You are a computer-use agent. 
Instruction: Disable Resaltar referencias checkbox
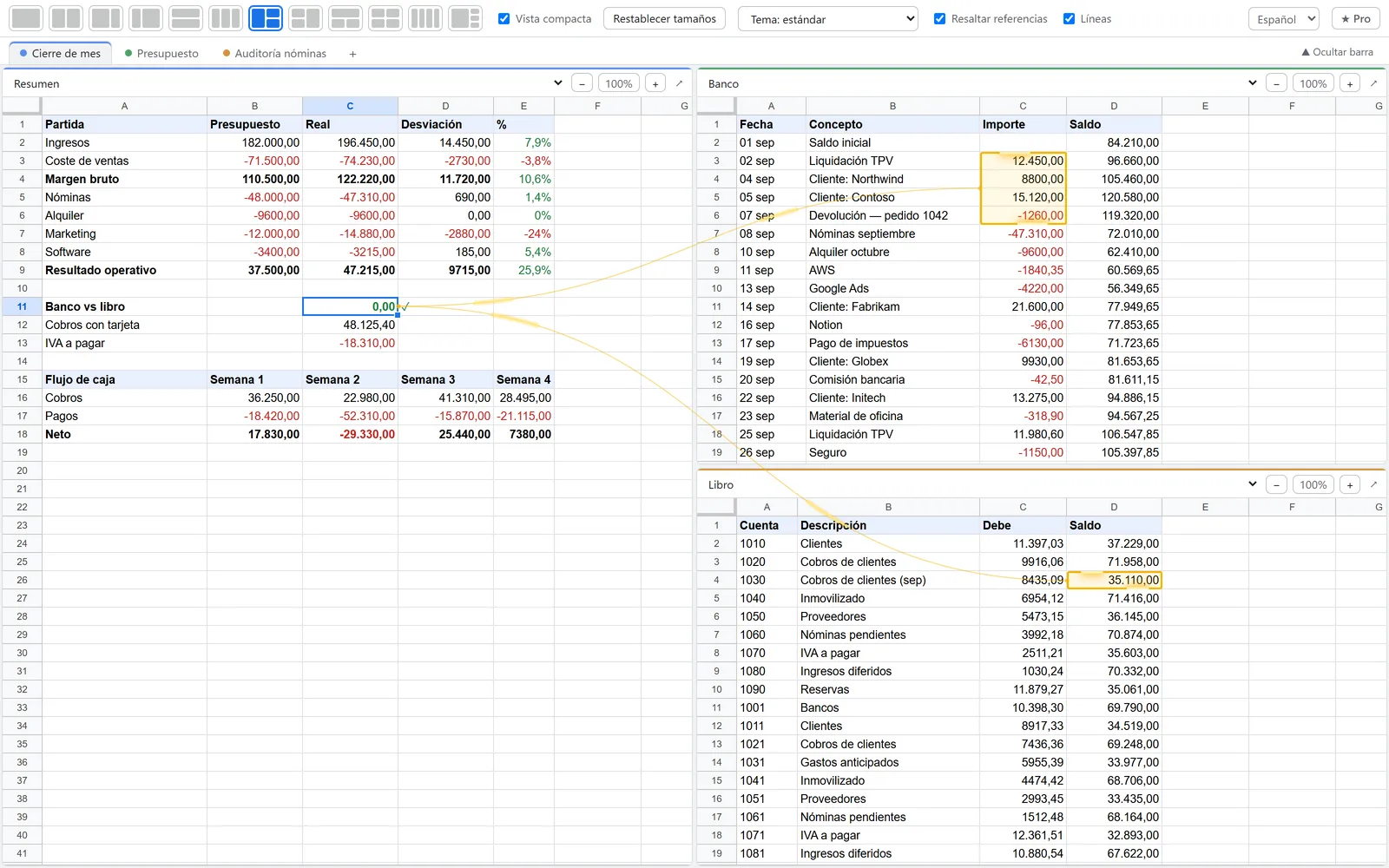click(939, 18)
